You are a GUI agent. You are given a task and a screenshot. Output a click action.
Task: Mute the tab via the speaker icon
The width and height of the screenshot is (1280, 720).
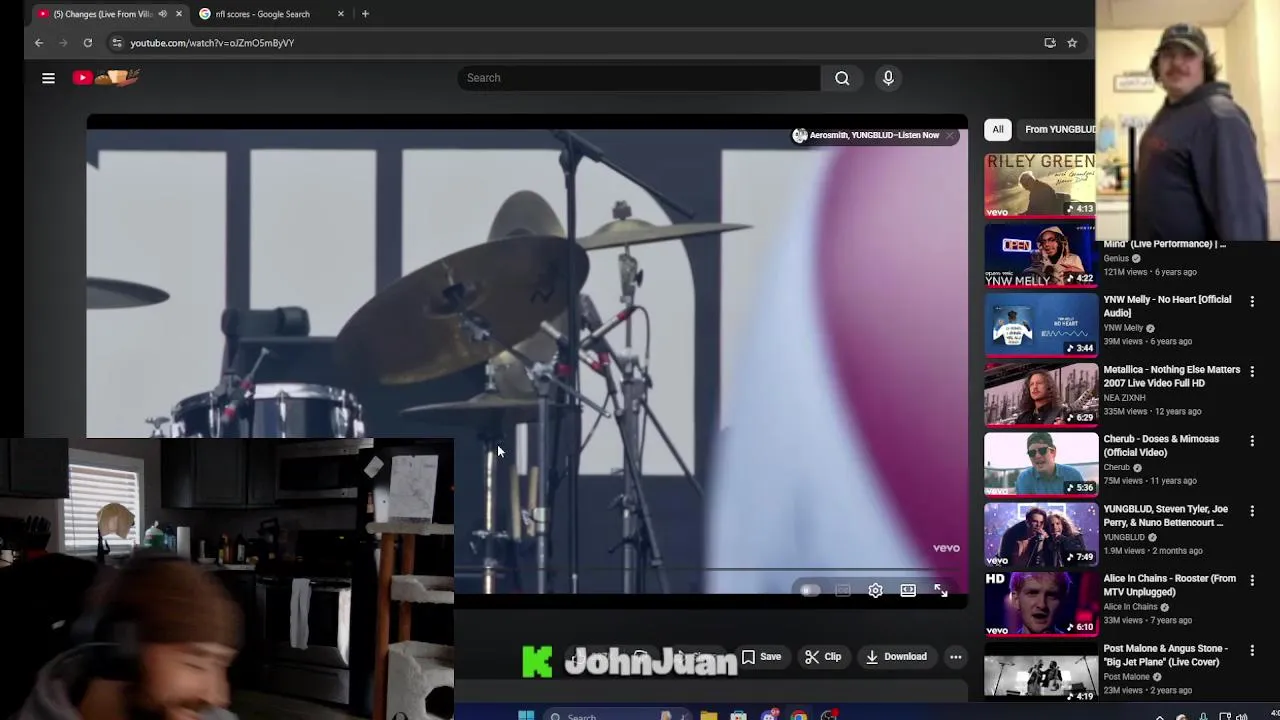click(163, 14)
